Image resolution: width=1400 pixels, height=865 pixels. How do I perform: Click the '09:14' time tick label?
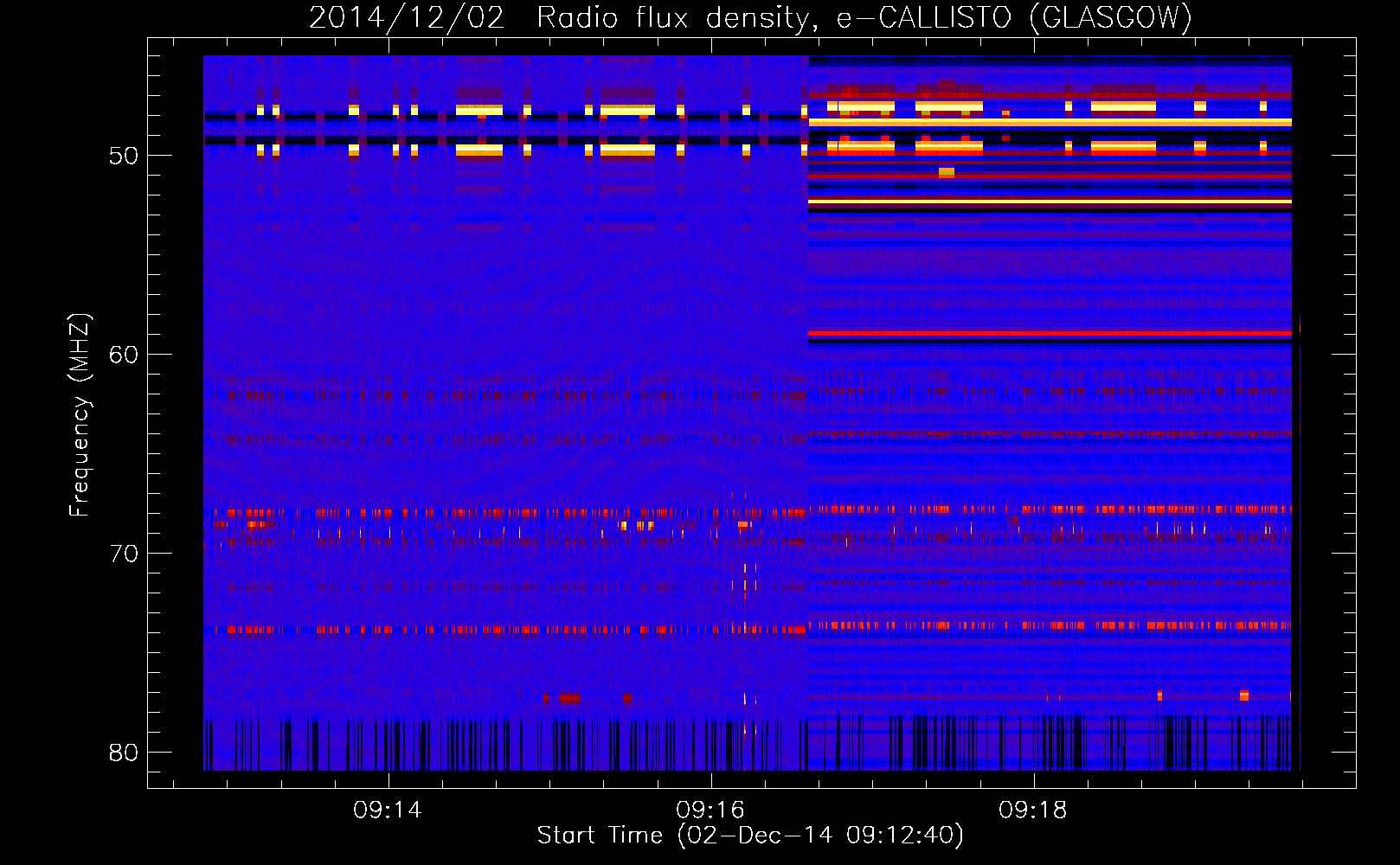click(388, 811)
